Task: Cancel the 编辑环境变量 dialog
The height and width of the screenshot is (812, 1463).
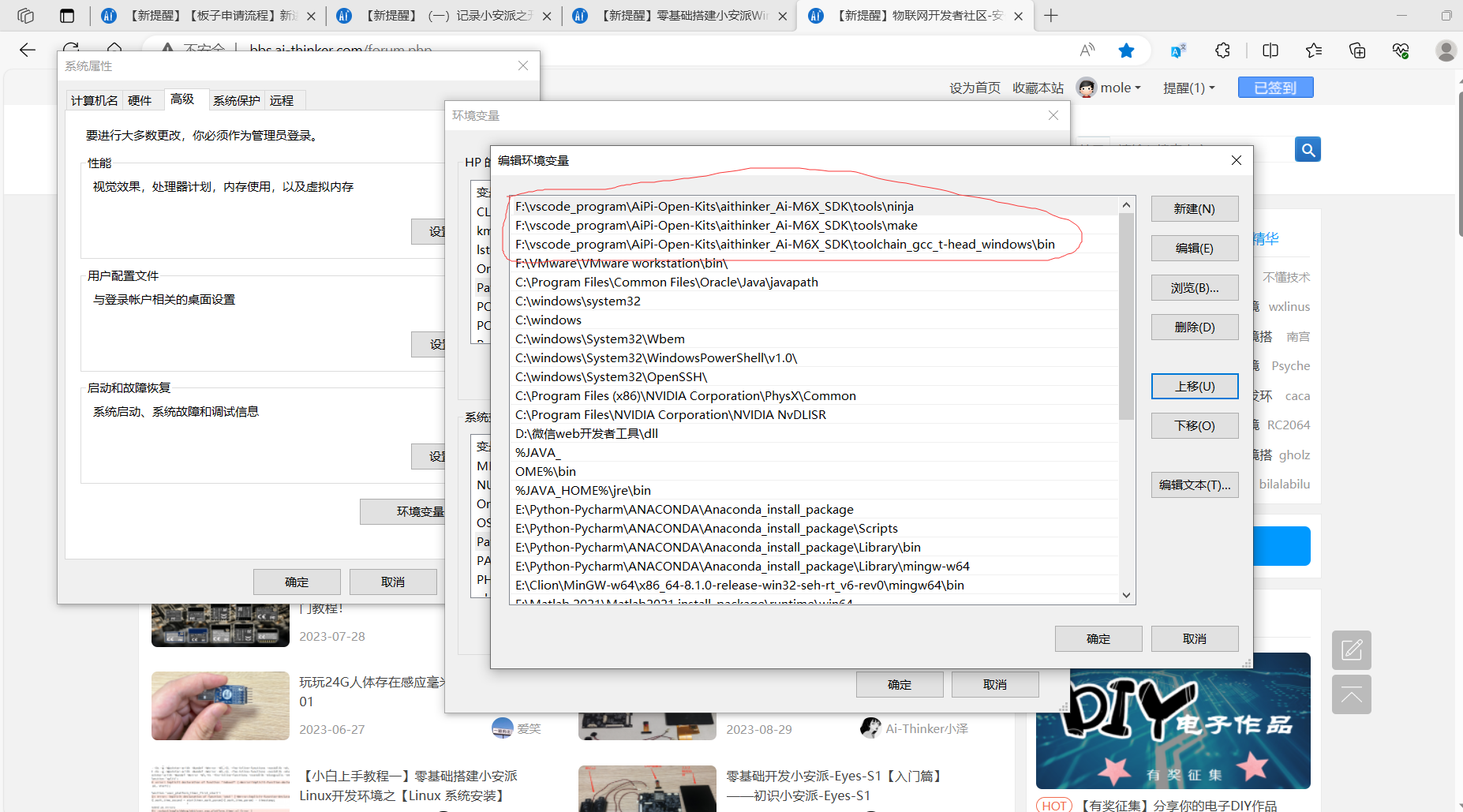Action: 1195,638
